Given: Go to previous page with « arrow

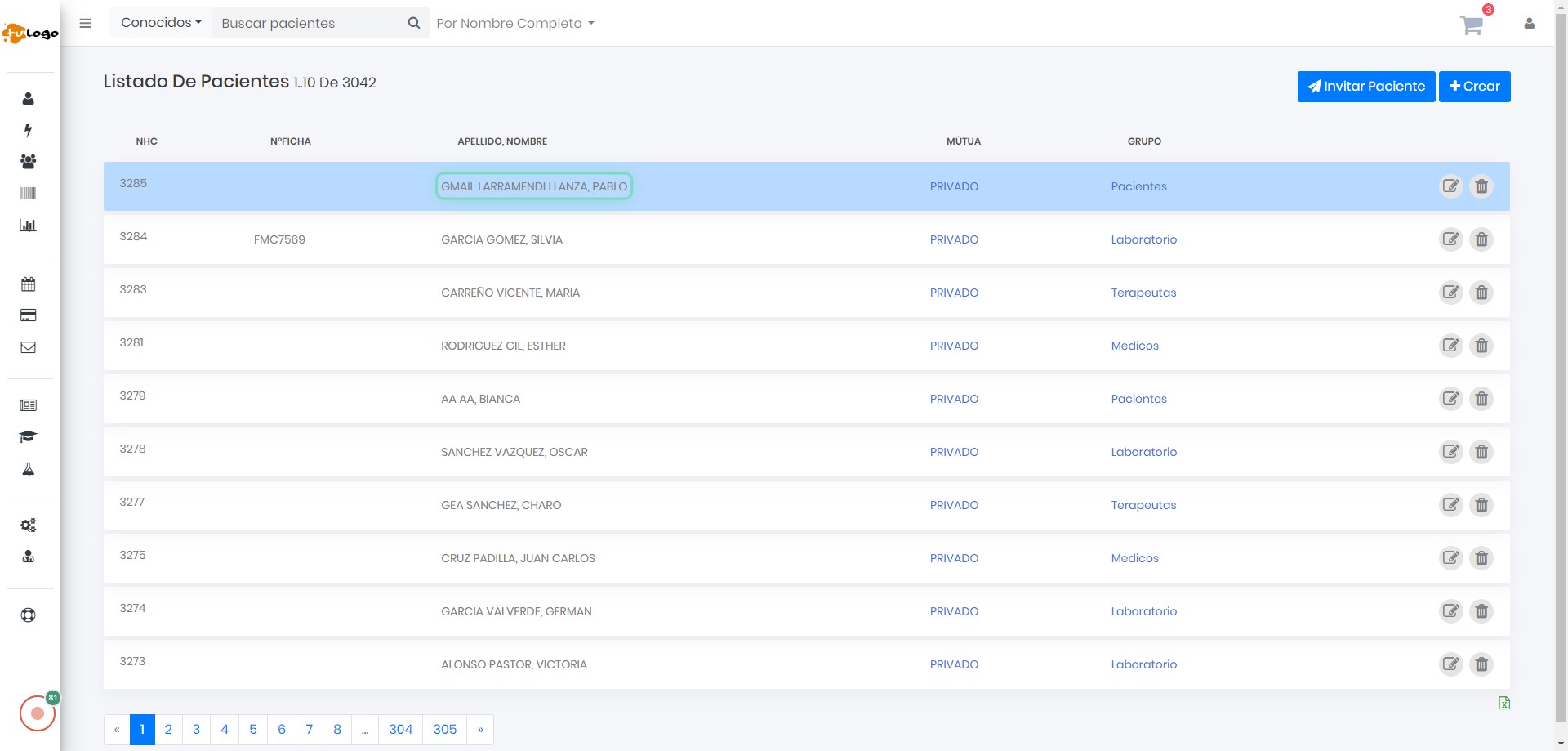Looking at the screenshot, I should (117, 730).
